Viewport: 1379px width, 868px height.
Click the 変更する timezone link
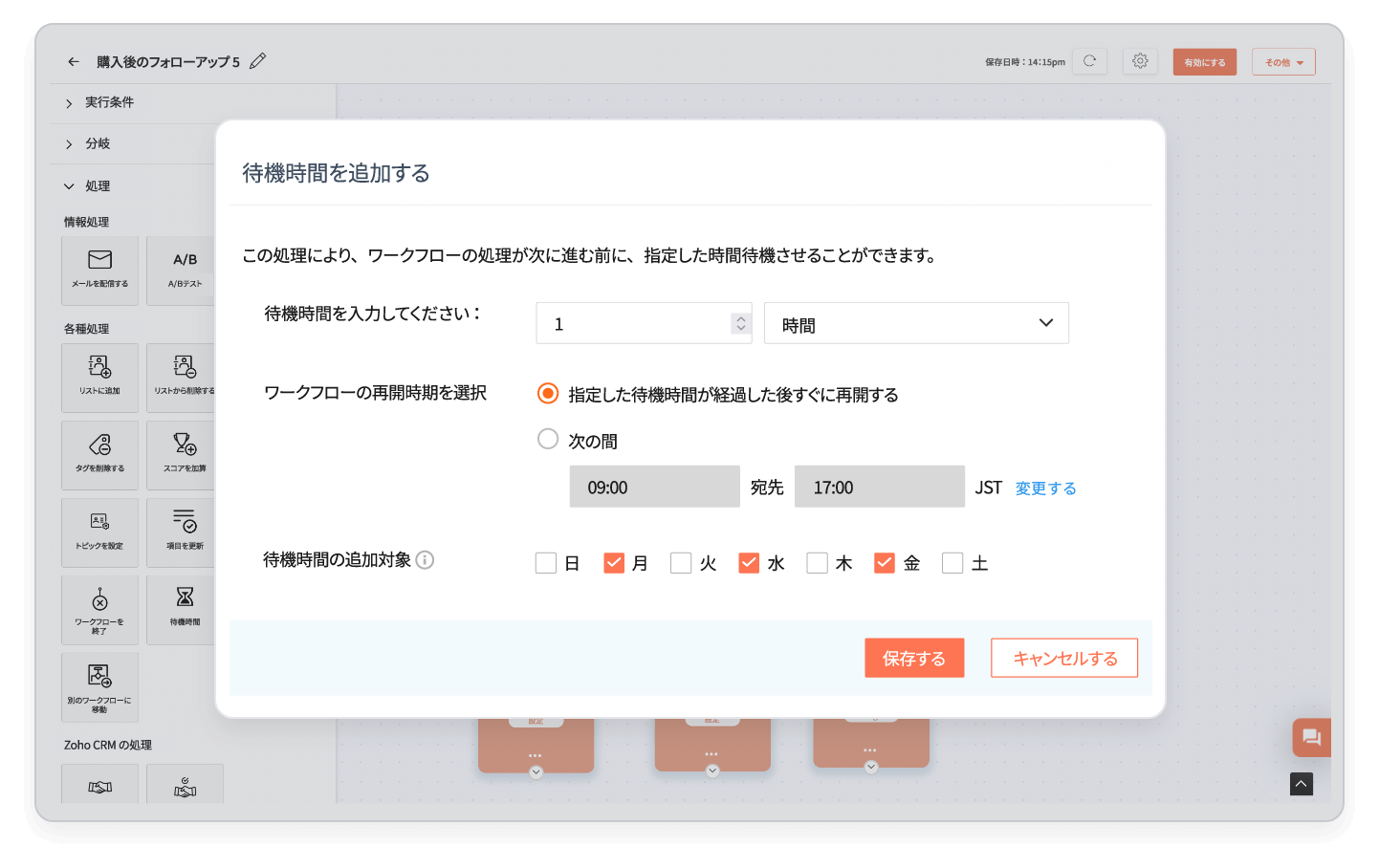1045,488
